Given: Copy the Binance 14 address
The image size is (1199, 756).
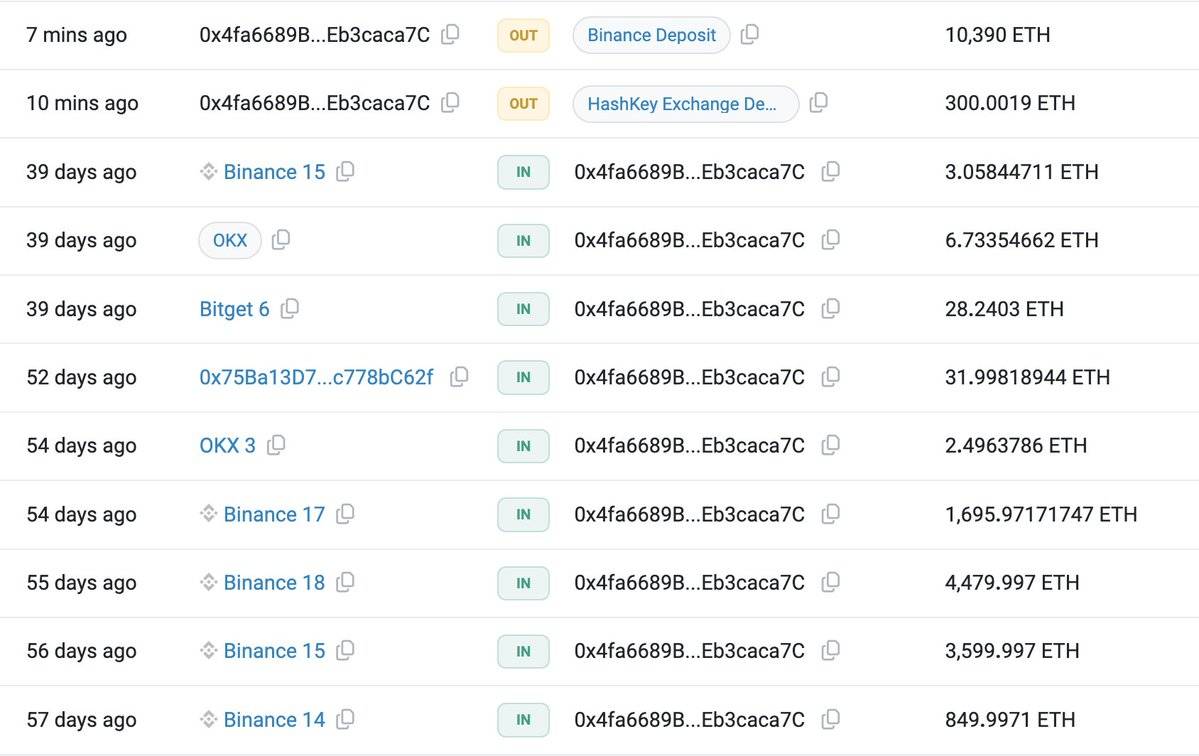Looking at the screenshot, I should pyautogui.click(x=346, y=719).
